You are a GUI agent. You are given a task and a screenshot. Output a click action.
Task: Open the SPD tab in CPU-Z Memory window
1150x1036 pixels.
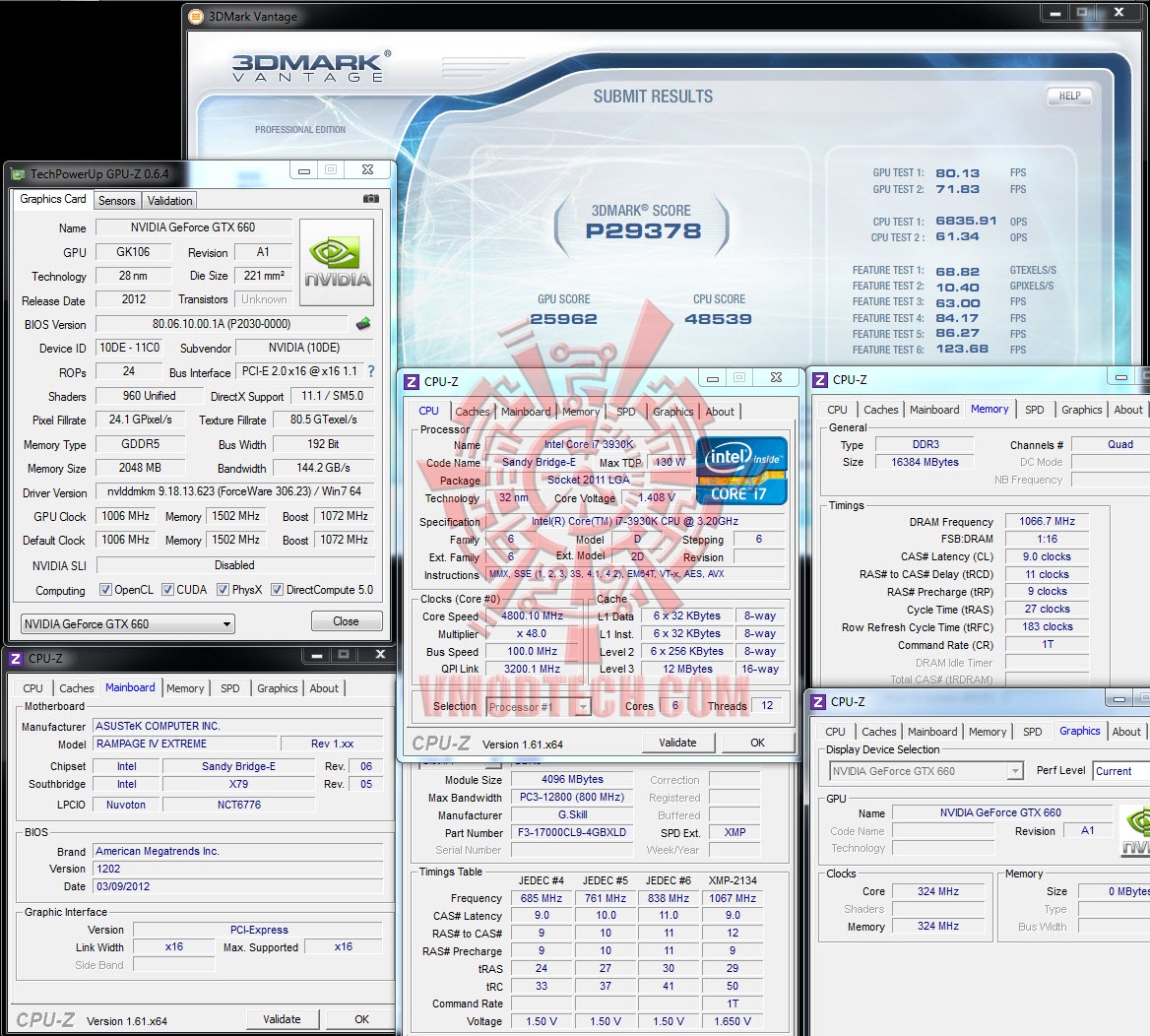pos(1034,410)
